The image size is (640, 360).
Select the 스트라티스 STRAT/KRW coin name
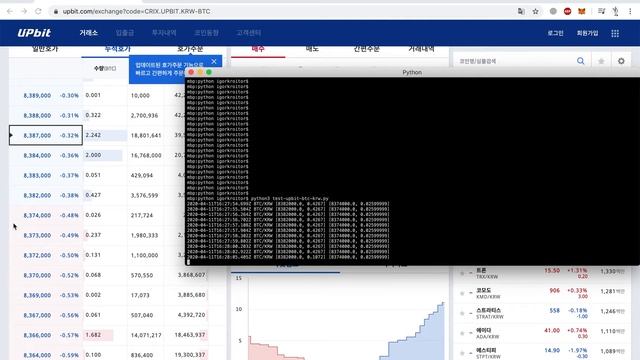[x=490, y=313]
